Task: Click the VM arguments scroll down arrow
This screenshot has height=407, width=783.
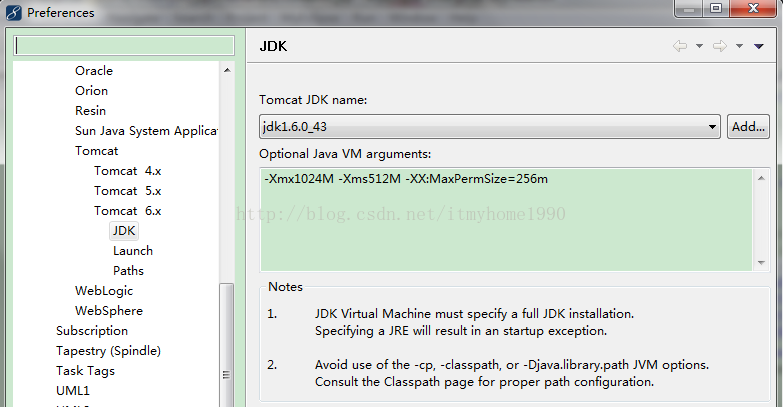Action: pyautogui.click(x=761, y=263)
